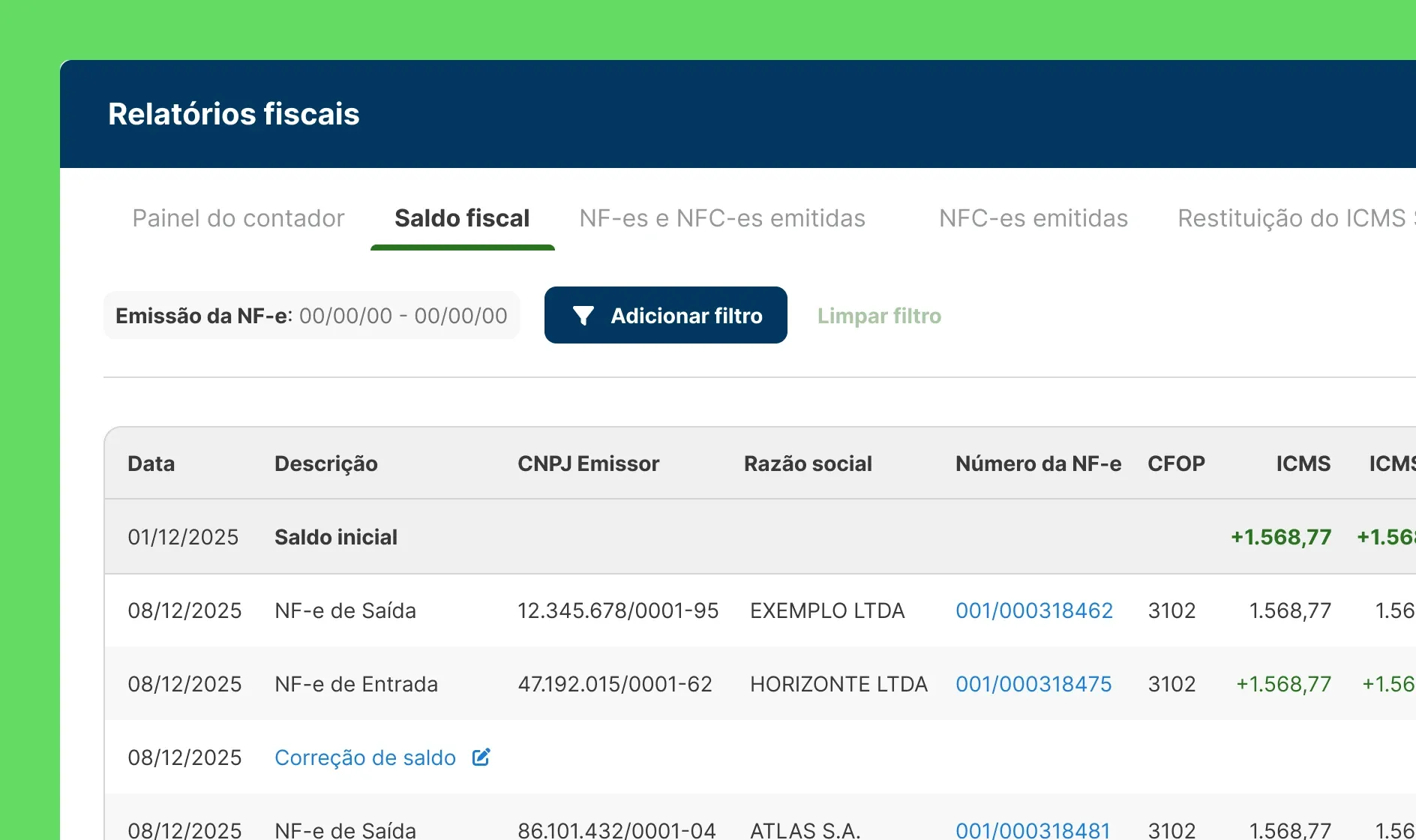Click CNPJ 86.101.432/0001-04 cell
1416x840 pixels.
(x=616, y=829)
